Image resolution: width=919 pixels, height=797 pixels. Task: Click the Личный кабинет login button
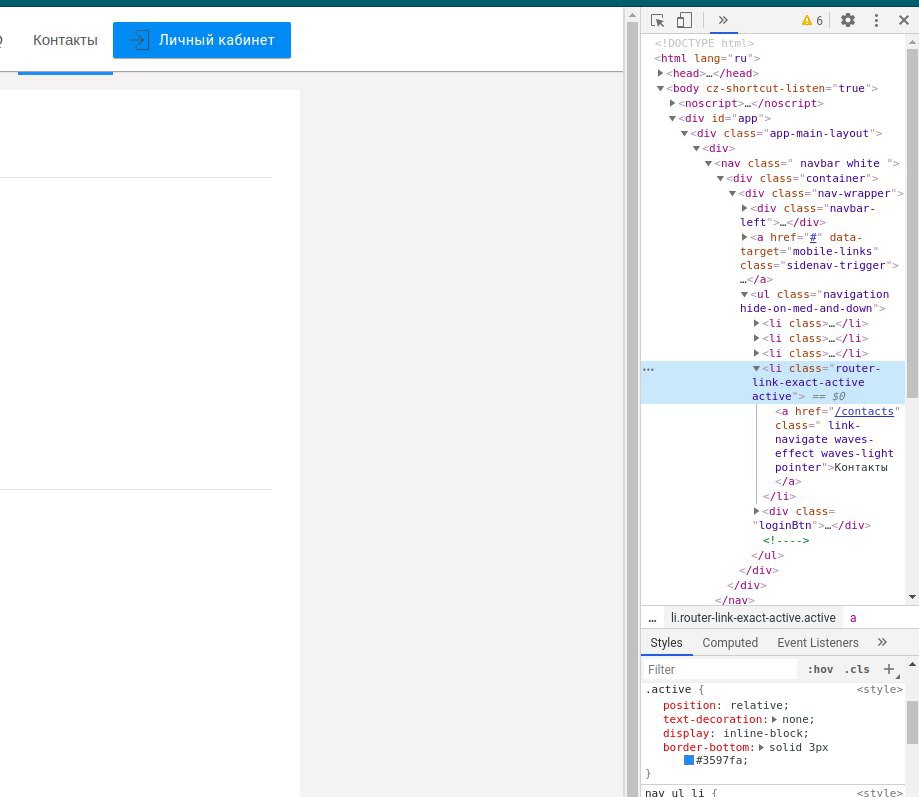click(202, 40)
